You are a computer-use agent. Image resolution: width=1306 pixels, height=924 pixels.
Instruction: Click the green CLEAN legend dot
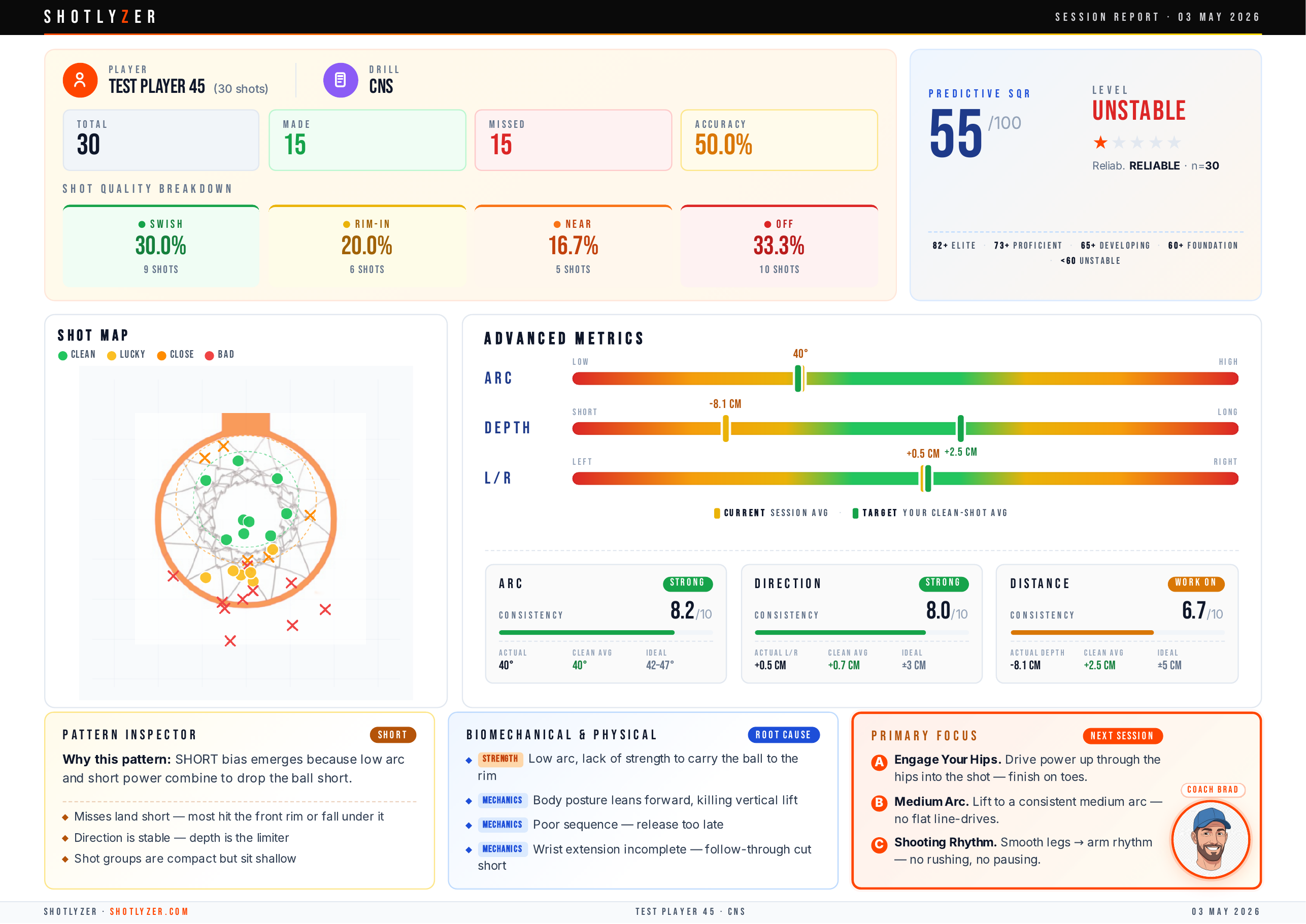pyautogui.click(x=62, y=356)
